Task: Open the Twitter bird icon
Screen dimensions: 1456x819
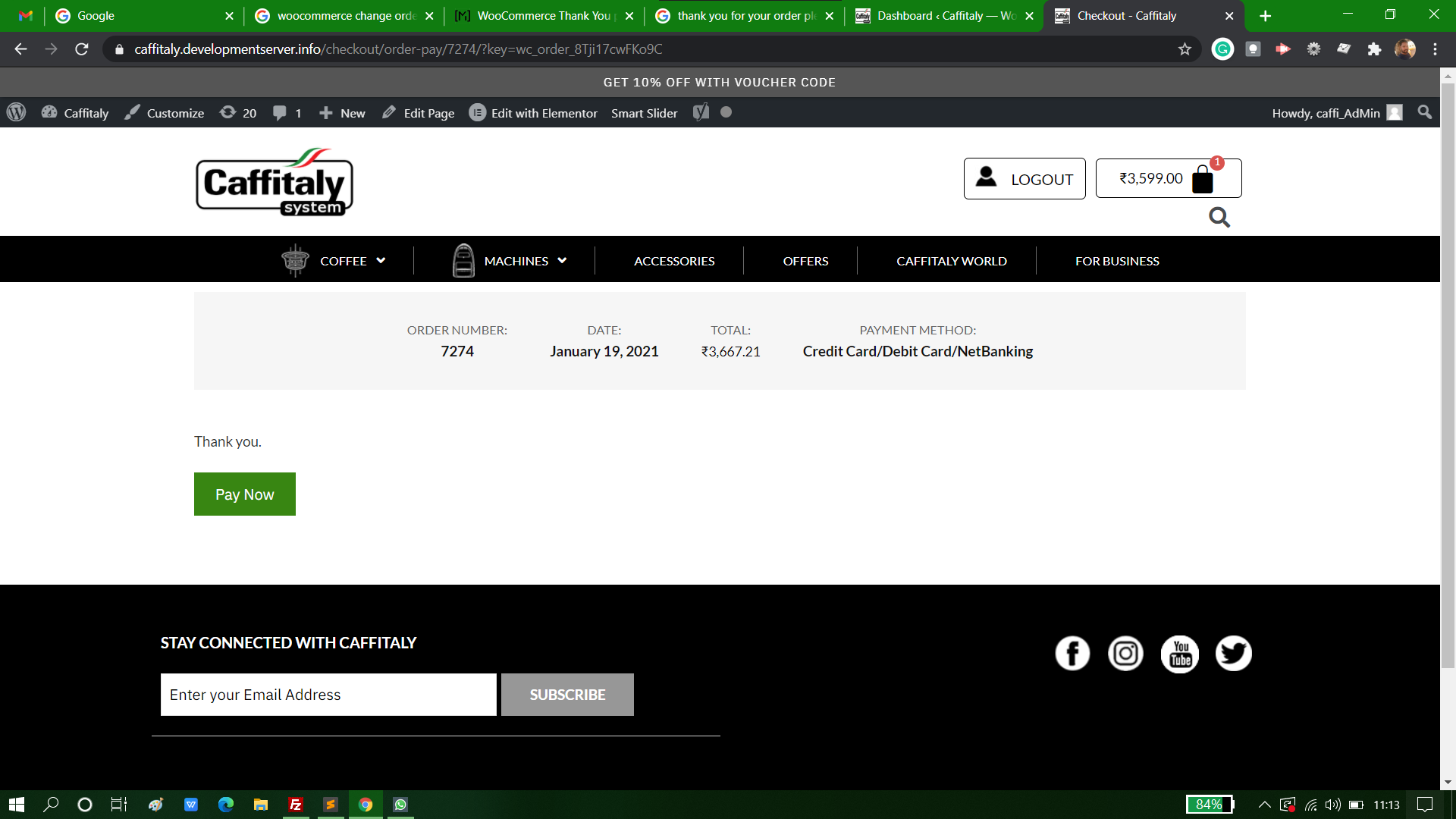Action: [x=1233, y=654]
